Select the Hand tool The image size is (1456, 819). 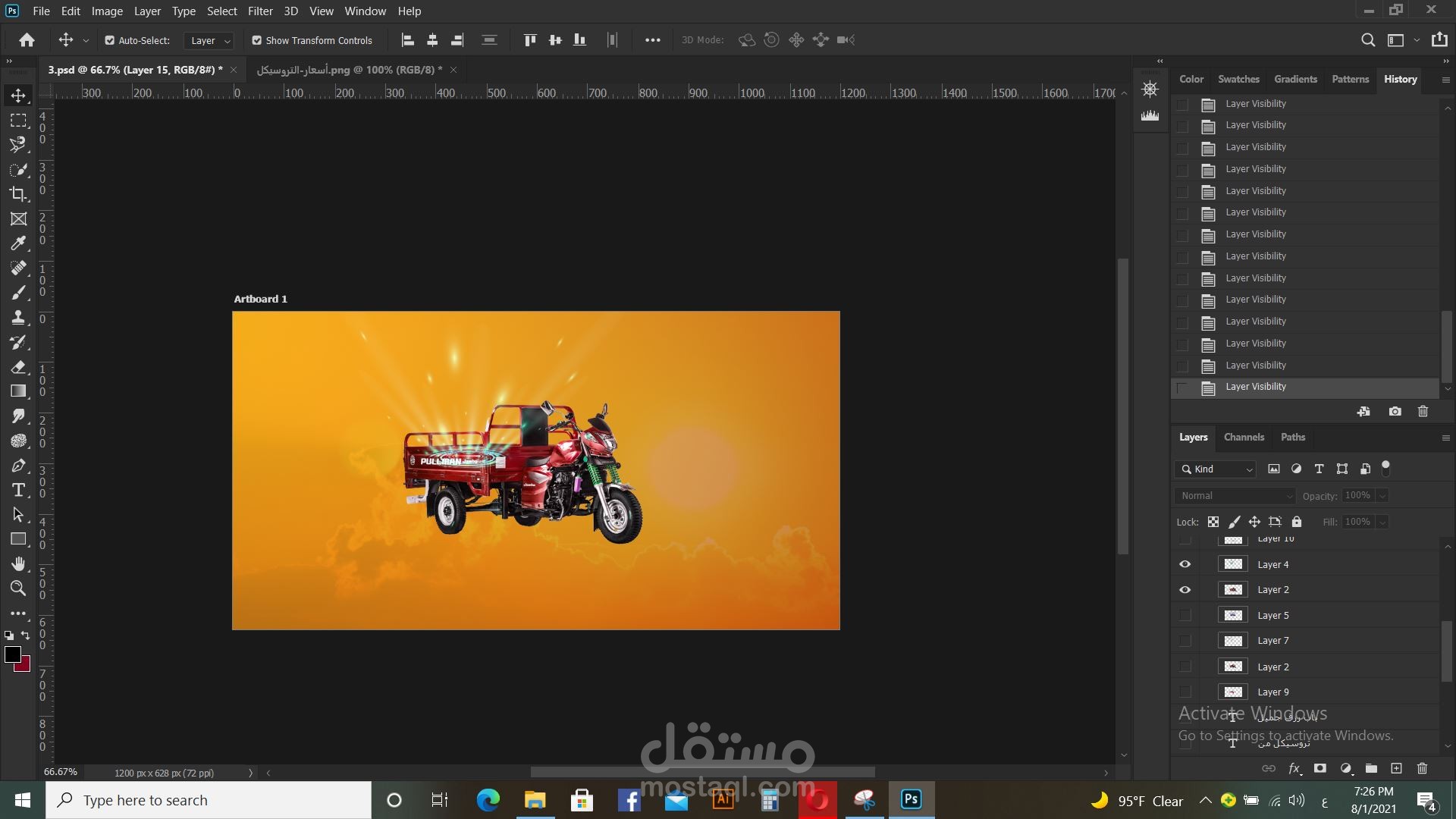18,563
